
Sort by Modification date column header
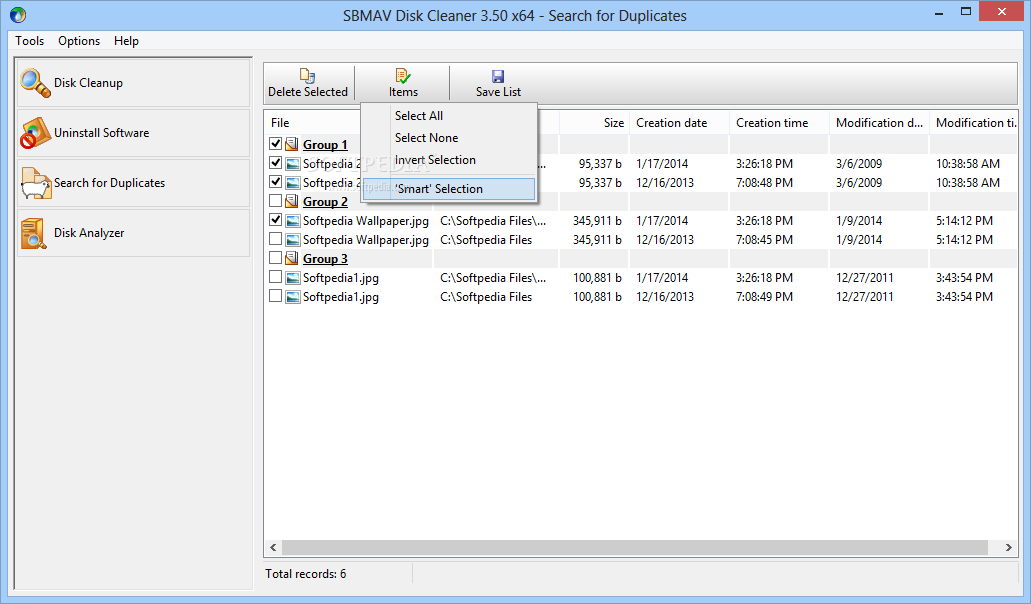(879, 123)
